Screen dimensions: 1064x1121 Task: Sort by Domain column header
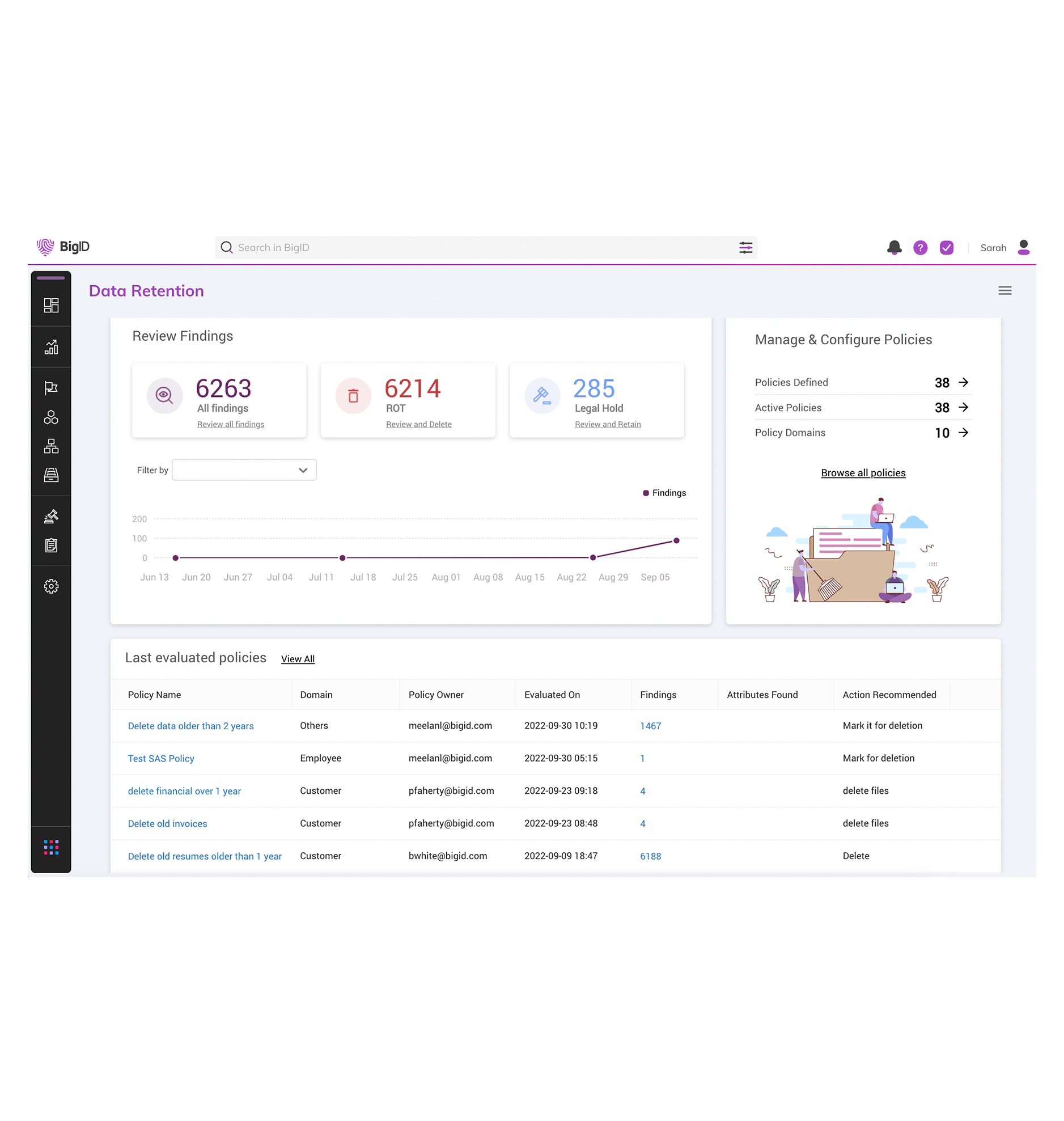316,695
